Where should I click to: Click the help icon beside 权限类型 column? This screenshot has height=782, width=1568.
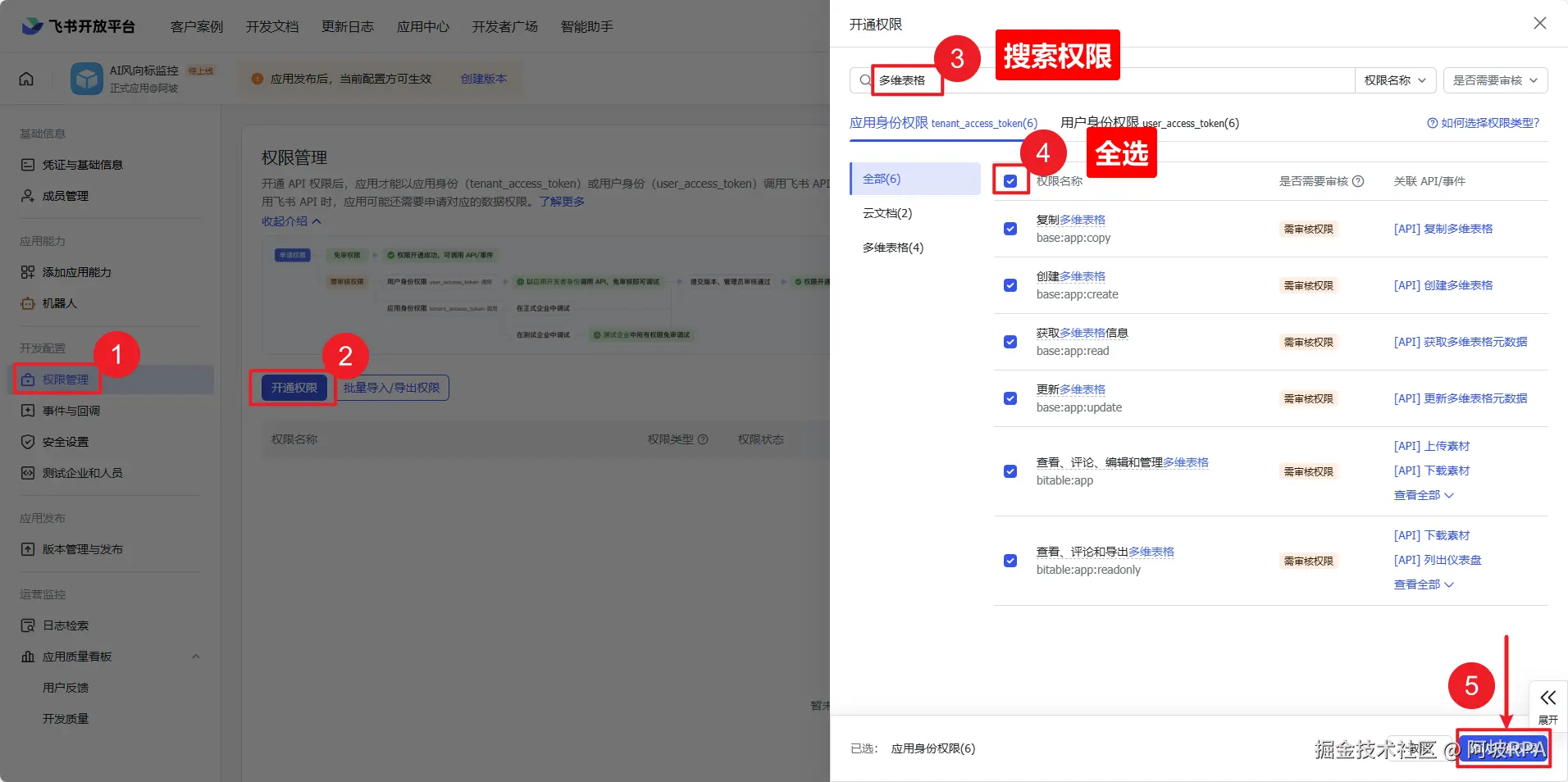pos(703,439)
